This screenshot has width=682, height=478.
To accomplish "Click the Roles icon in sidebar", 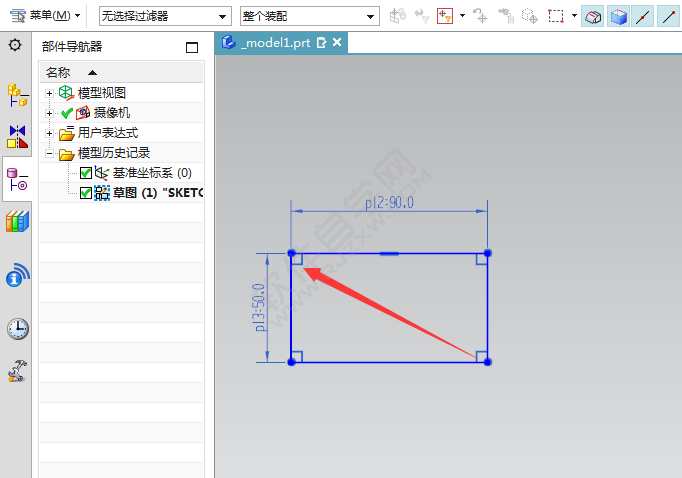I will pyautogui.click(x=17, y=371).
